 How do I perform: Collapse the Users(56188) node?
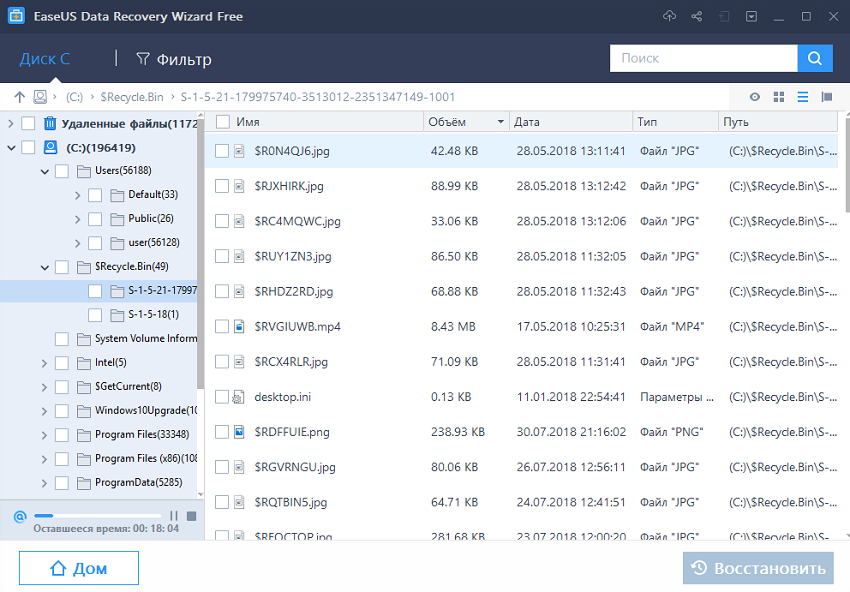pos(44,172)
